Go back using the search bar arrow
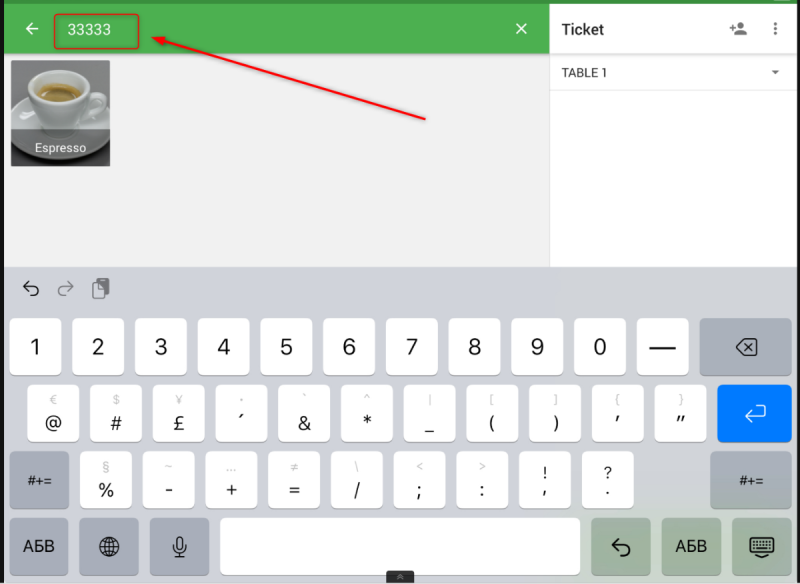Image resolution: width=800 pixels, height=584 pixels. coord(32,29)
